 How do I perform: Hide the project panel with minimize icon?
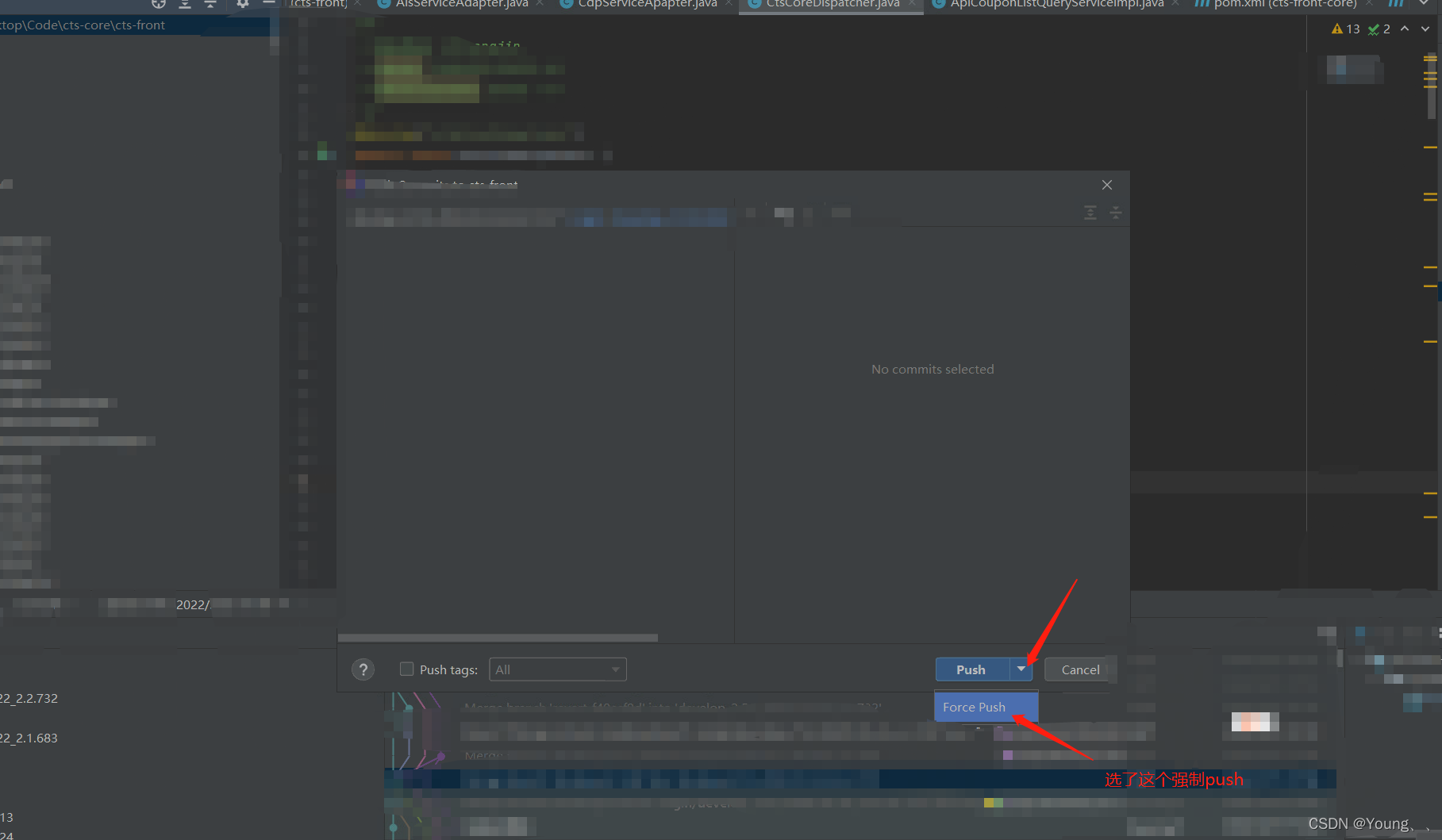coord(269,3)
